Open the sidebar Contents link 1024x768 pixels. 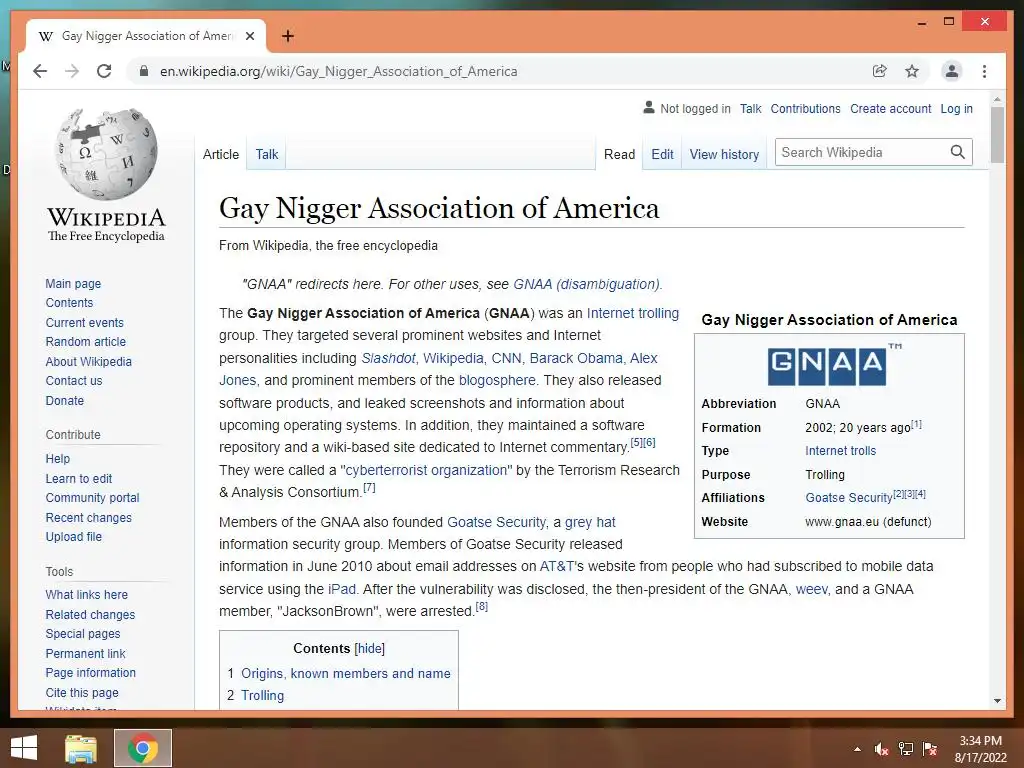[x=69, y=302]
